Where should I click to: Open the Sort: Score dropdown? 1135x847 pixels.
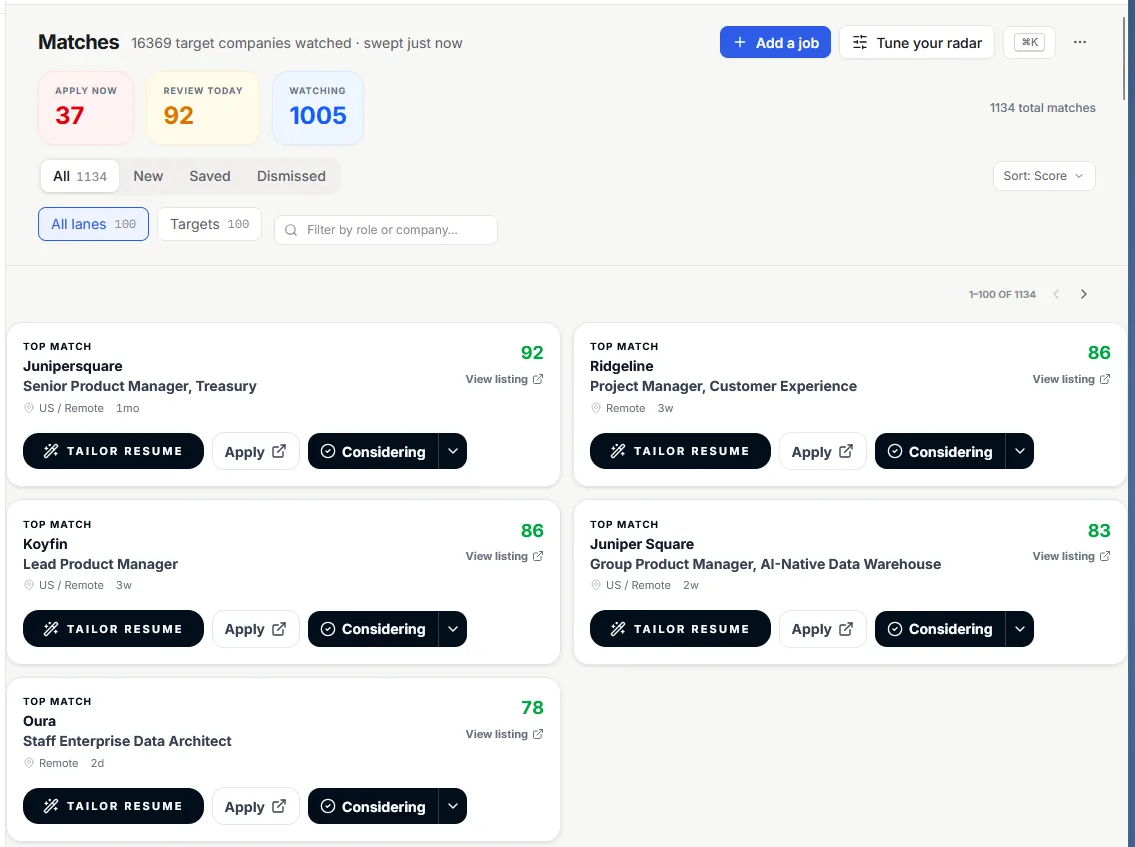click(x=1044, y=176)
